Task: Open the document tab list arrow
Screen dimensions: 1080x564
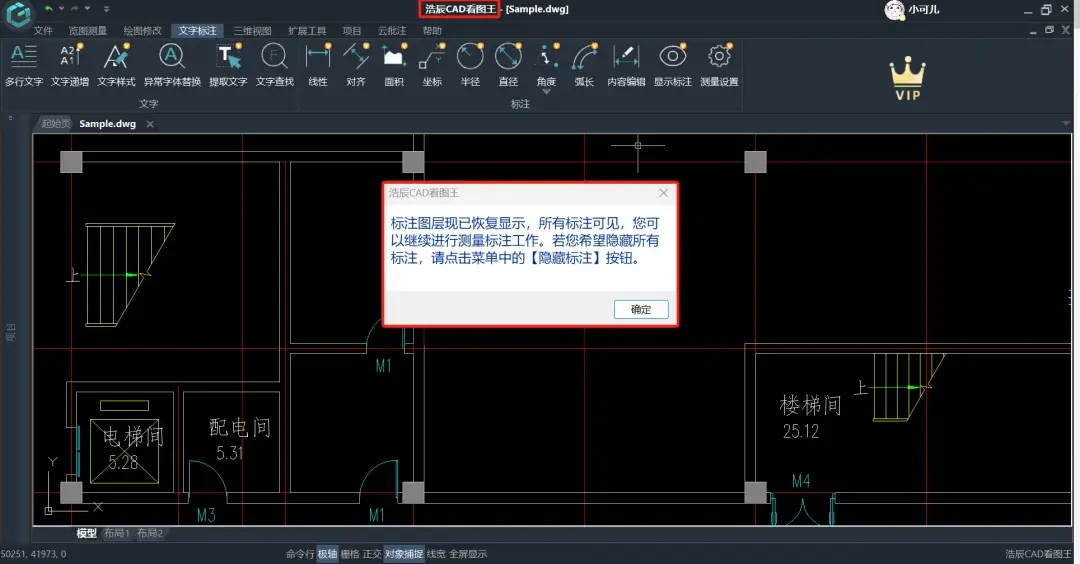Action: click(x=1066, y=123)
